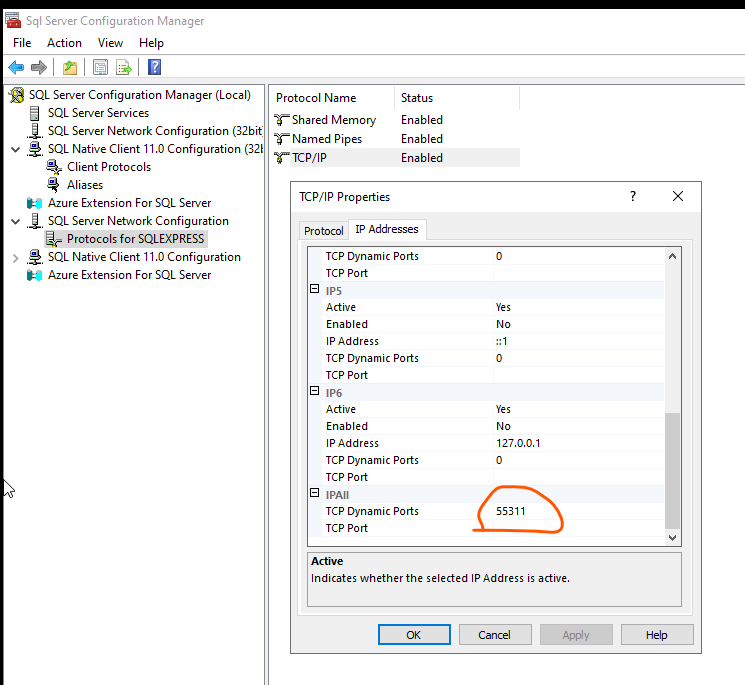This screenshot has width=745, height=685.
Task: Select the bottom Azure Extension For SQL Server
Action: pos(129,275)
